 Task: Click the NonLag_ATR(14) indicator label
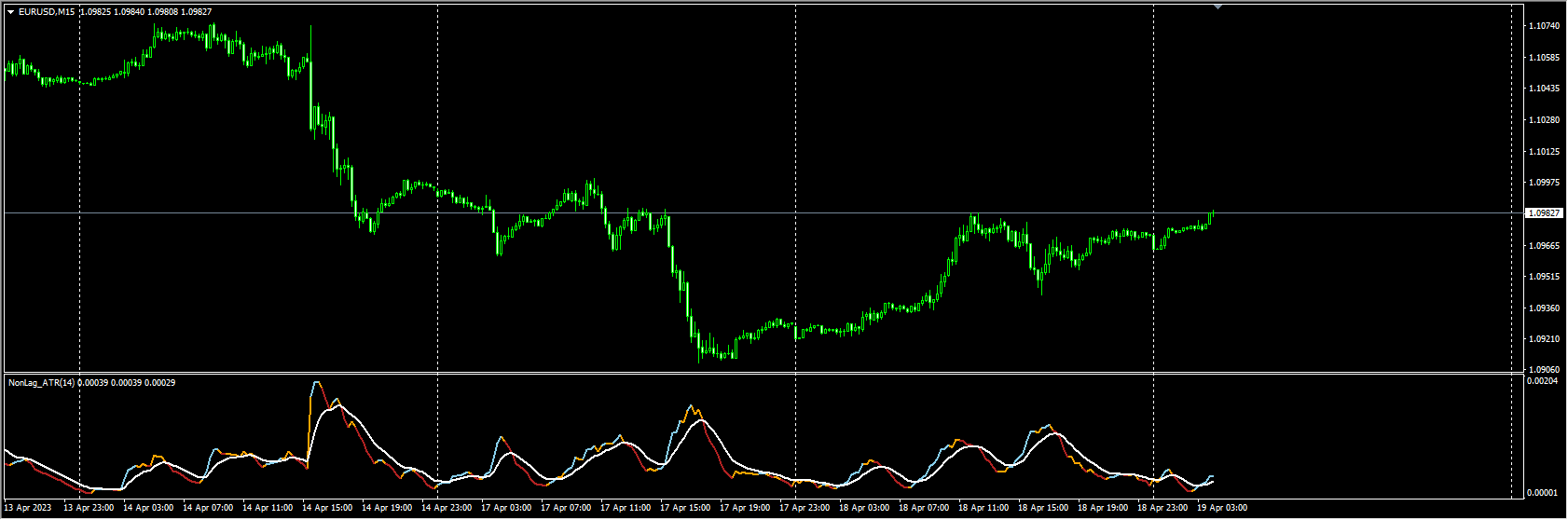(x=41, y=382)
